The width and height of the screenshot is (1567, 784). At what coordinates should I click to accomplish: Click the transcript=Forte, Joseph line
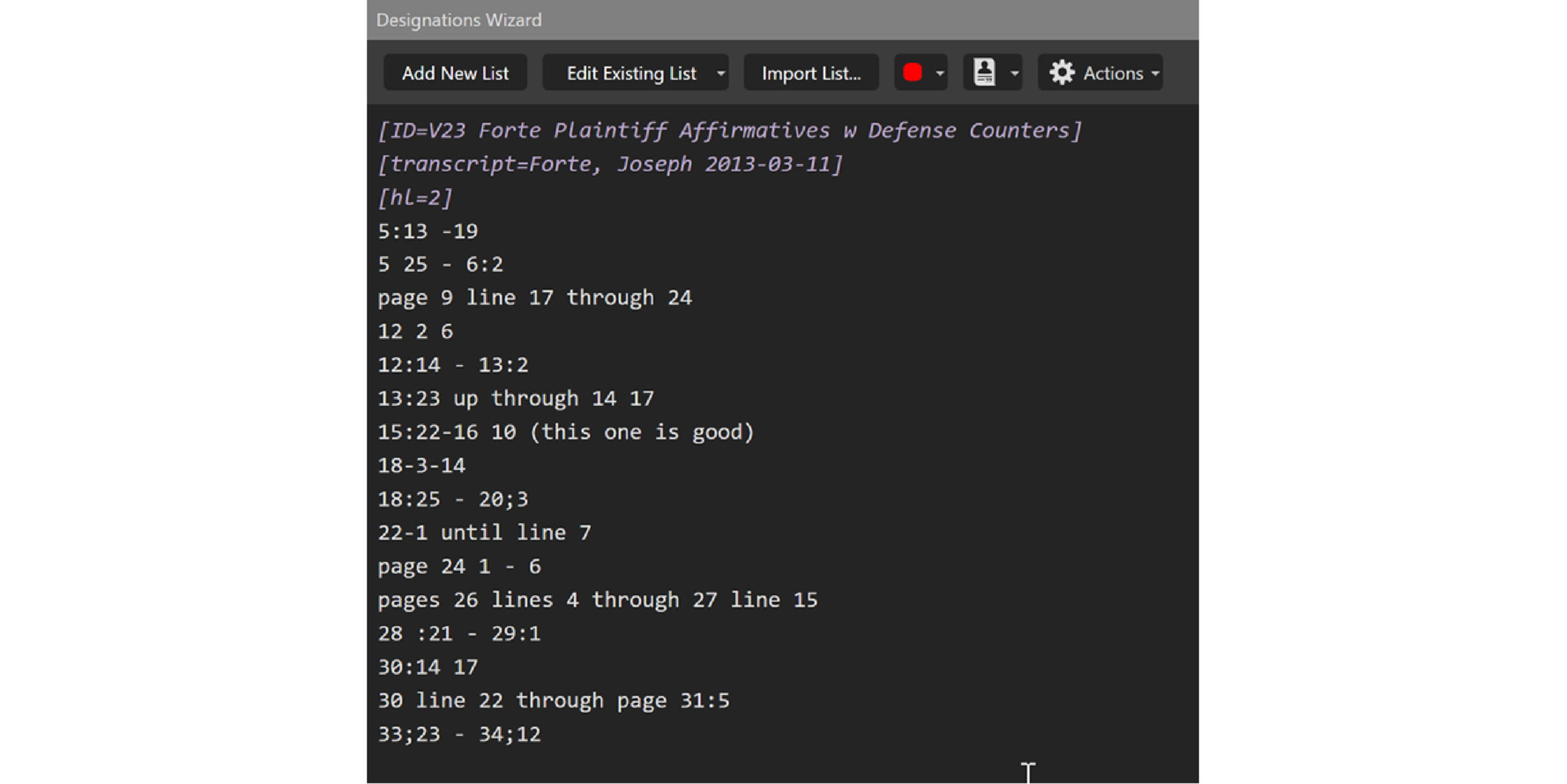(609, 164)
